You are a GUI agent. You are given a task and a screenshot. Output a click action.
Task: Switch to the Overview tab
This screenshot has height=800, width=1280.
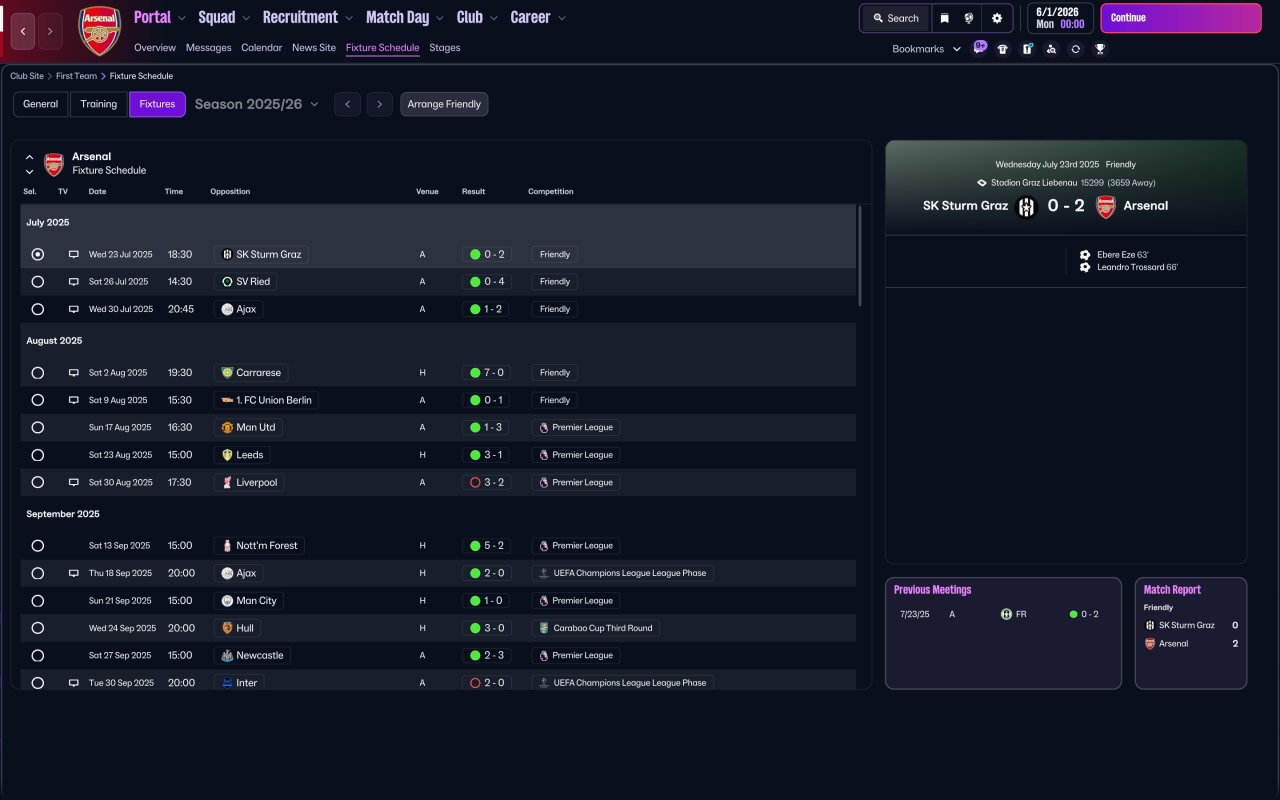[155, 48]
